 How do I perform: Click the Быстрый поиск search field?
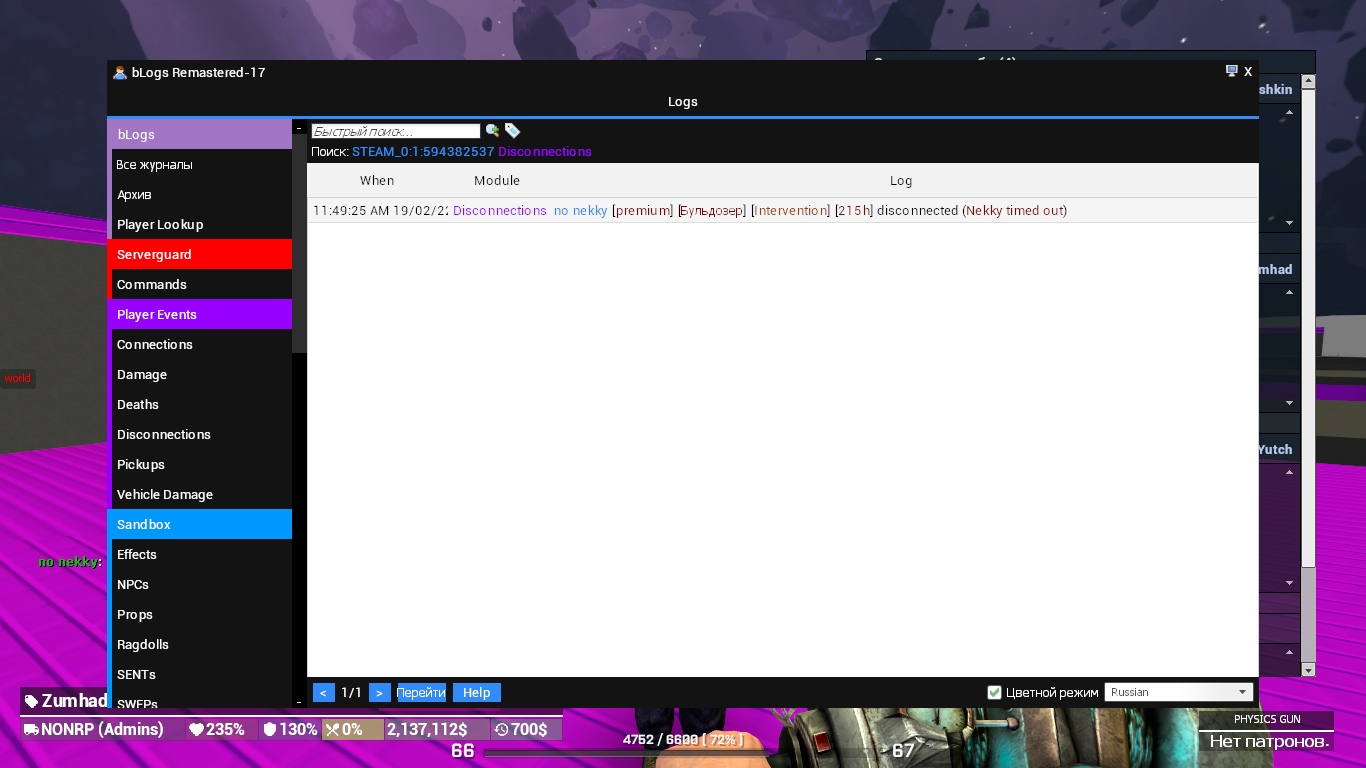[396, 131]
